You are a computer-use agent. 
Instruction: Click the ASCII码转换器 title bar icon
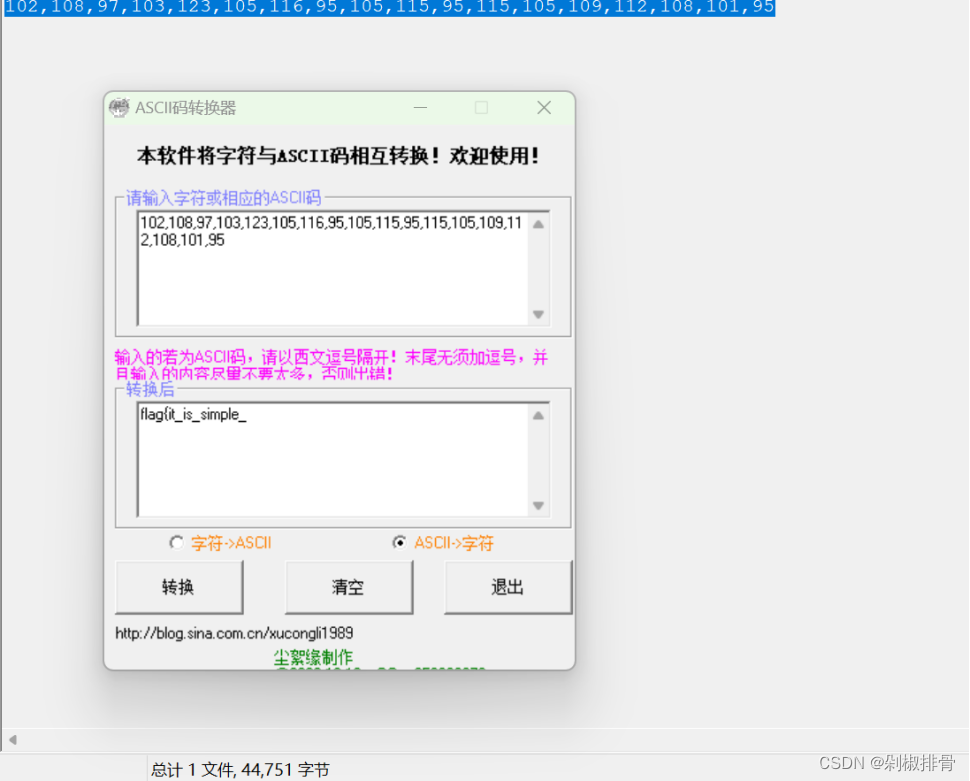119,107
